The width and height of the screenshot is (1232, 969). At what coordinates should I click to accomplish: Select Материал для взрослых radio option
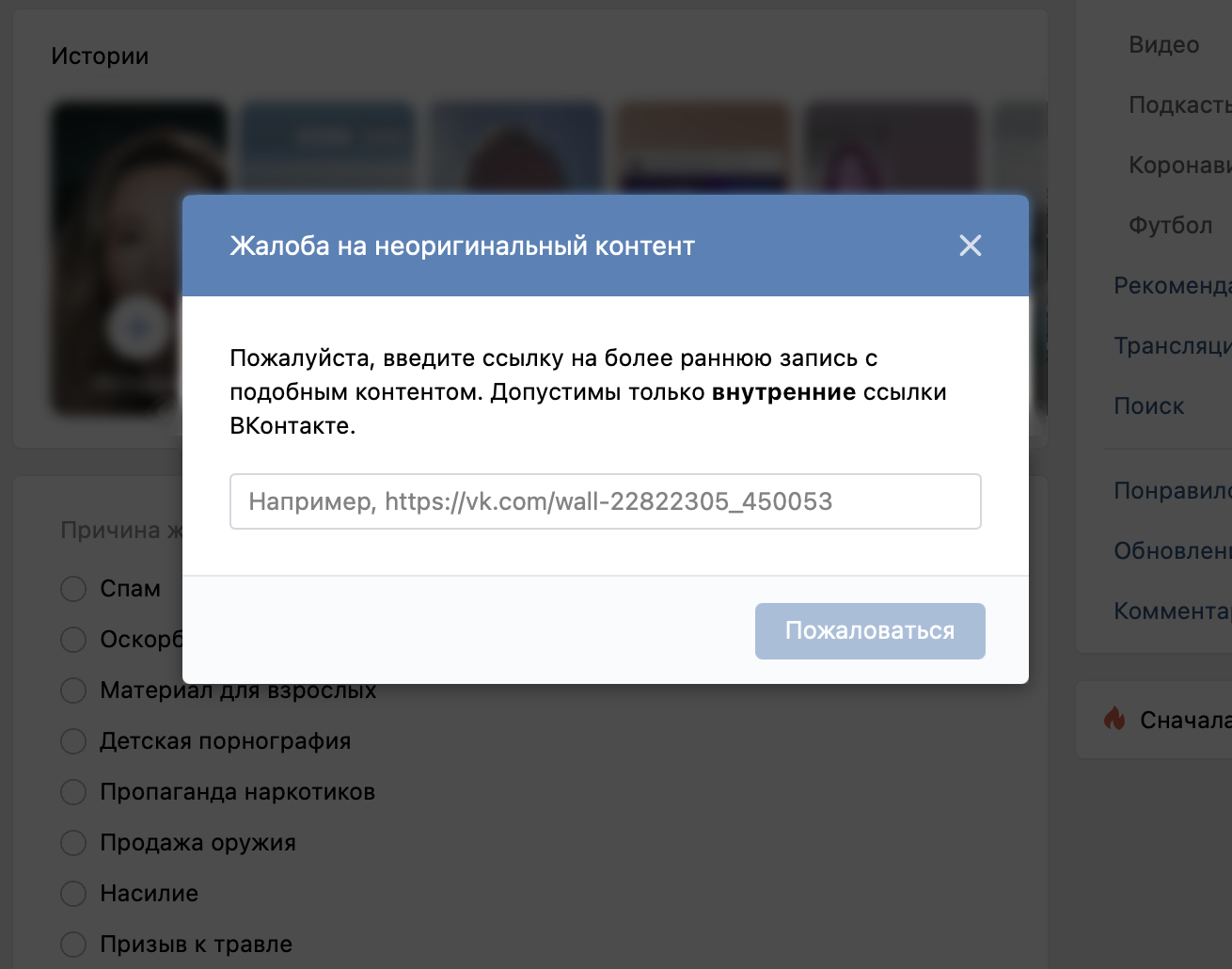tap(73, 691)
